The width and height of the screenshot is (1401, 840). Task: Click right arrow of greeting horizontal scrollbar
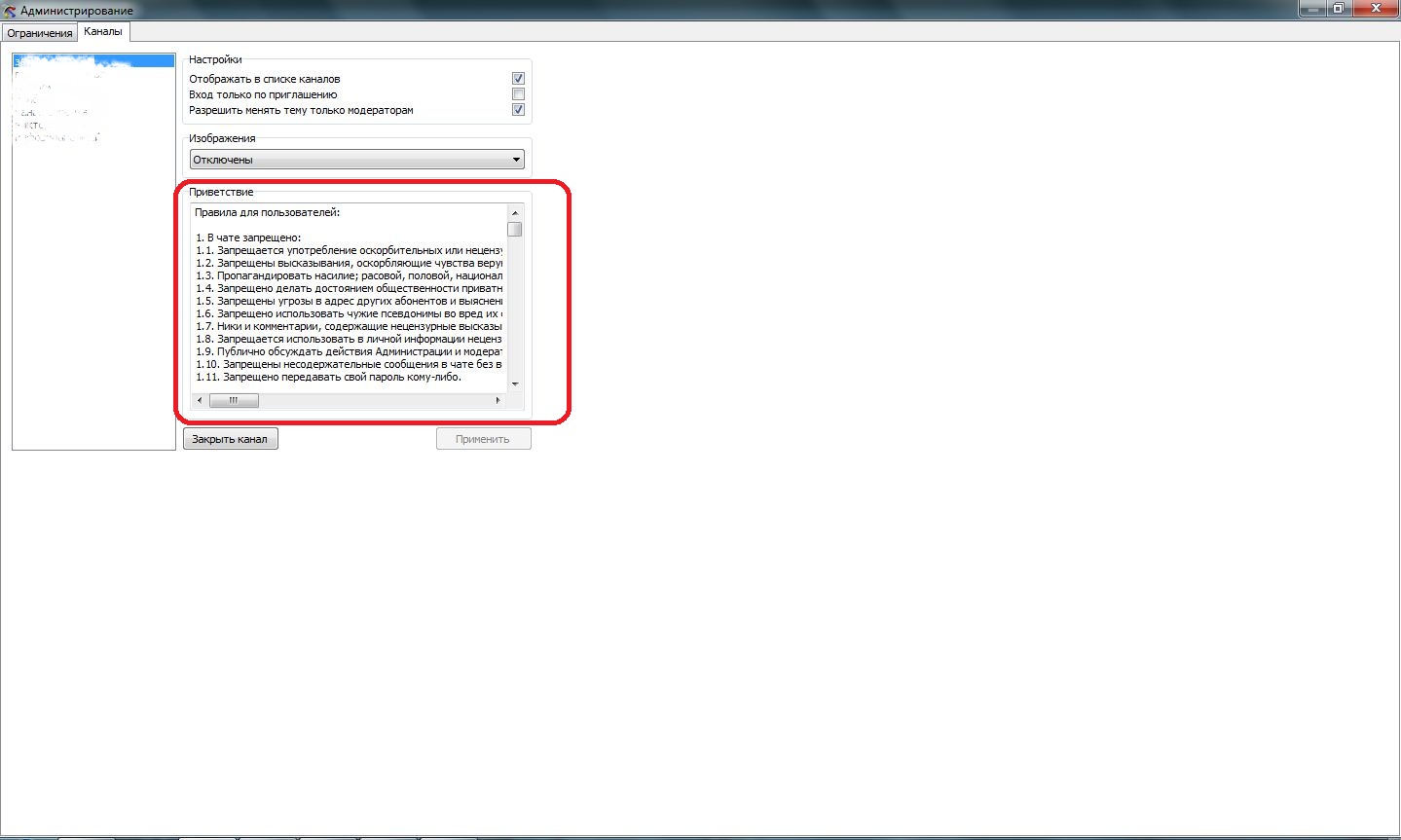[x=498, y=400]
